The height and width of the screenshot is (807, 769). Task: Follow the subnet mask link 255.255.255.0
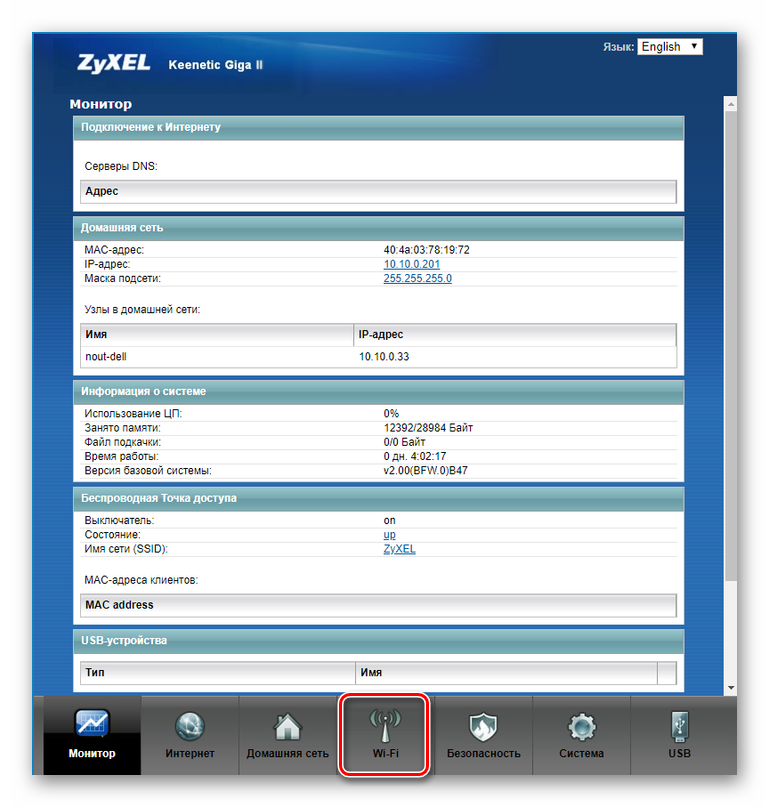coord(417,278)
